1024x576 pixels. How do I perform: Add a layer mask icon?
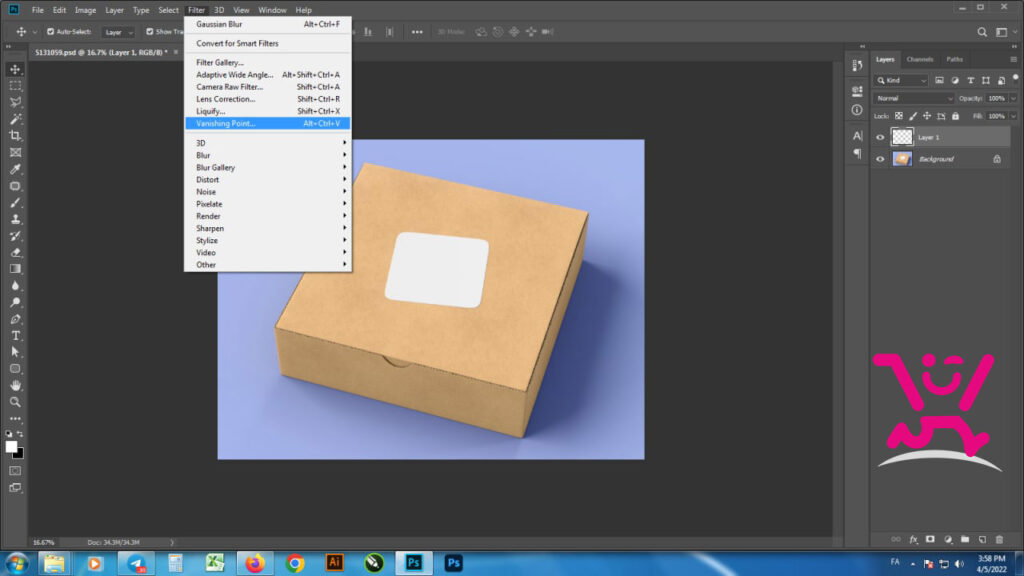[930, 539]
